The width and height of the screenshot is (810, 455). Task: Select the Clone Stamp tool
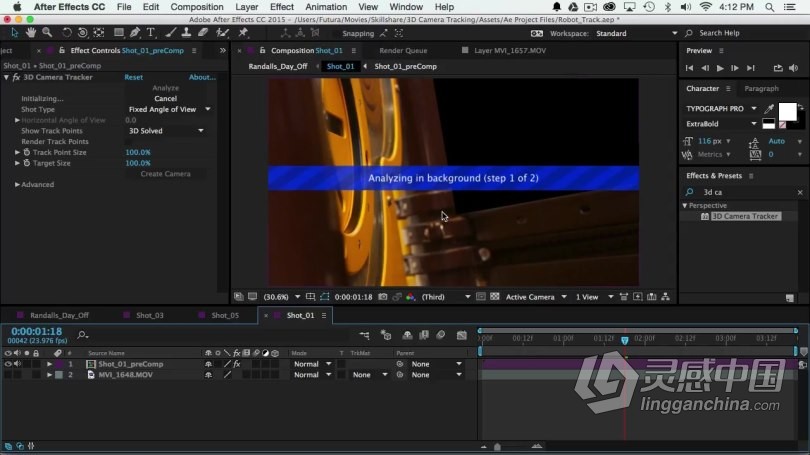186,33
